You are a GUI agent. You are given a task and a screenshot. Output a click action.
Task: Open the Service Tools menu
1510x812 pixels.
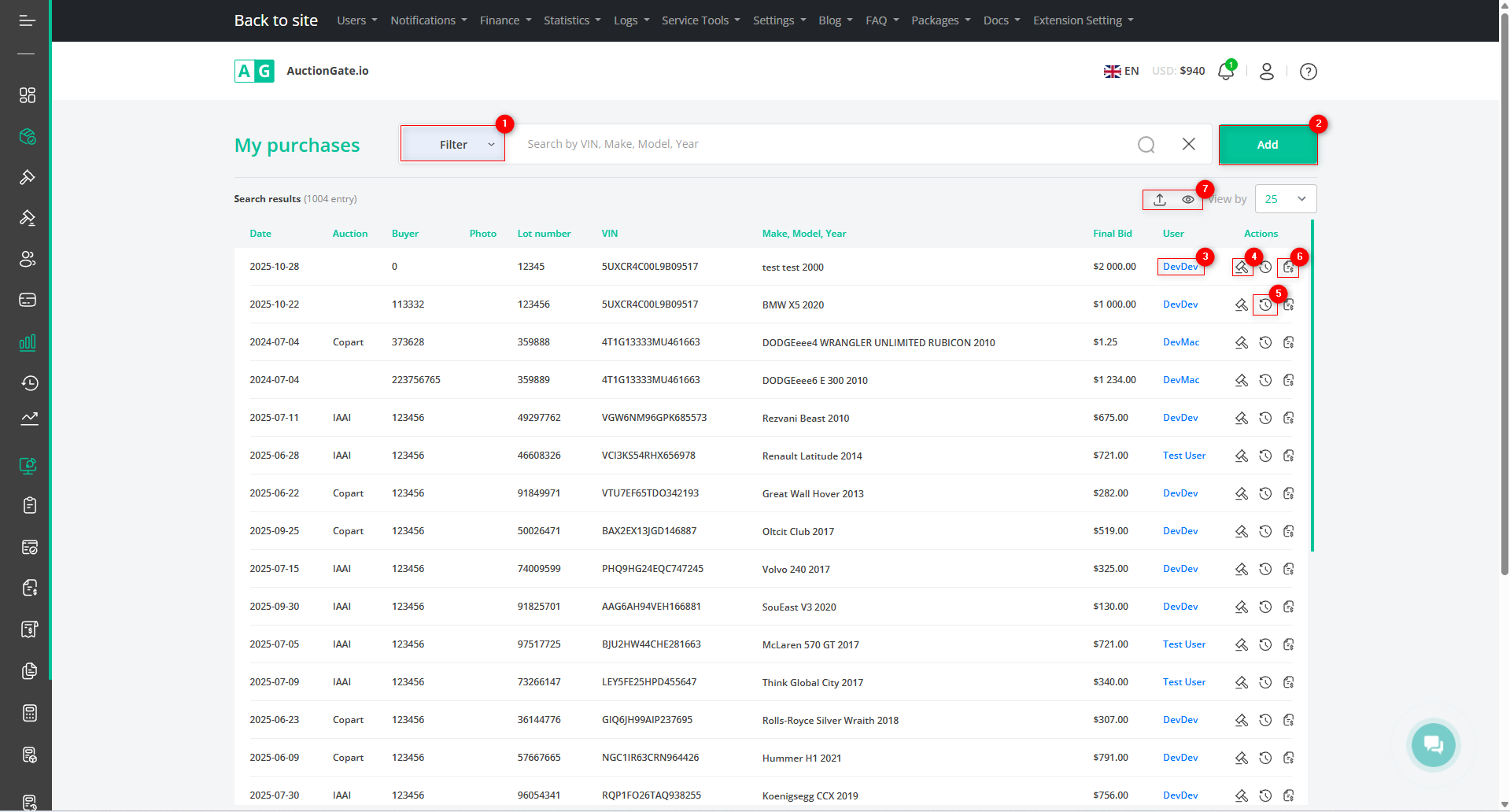point(700,20)
